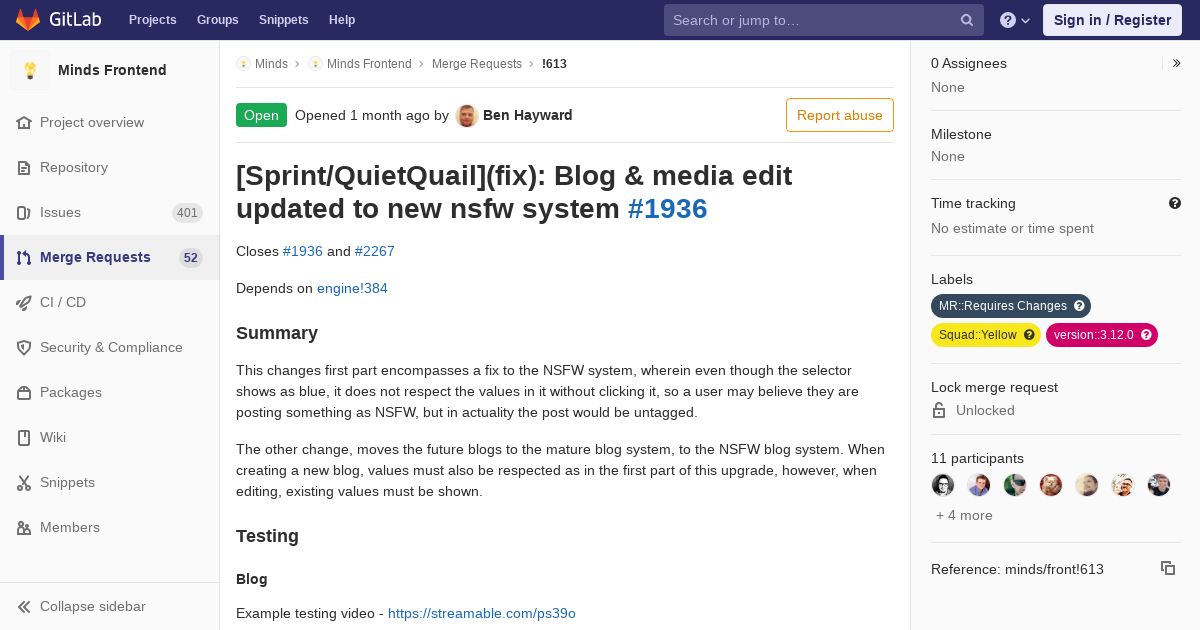The width and height of the screenshot is (1200, 630).
Task: Click help icon on Squad::Yellow label
Action: 1029,335
